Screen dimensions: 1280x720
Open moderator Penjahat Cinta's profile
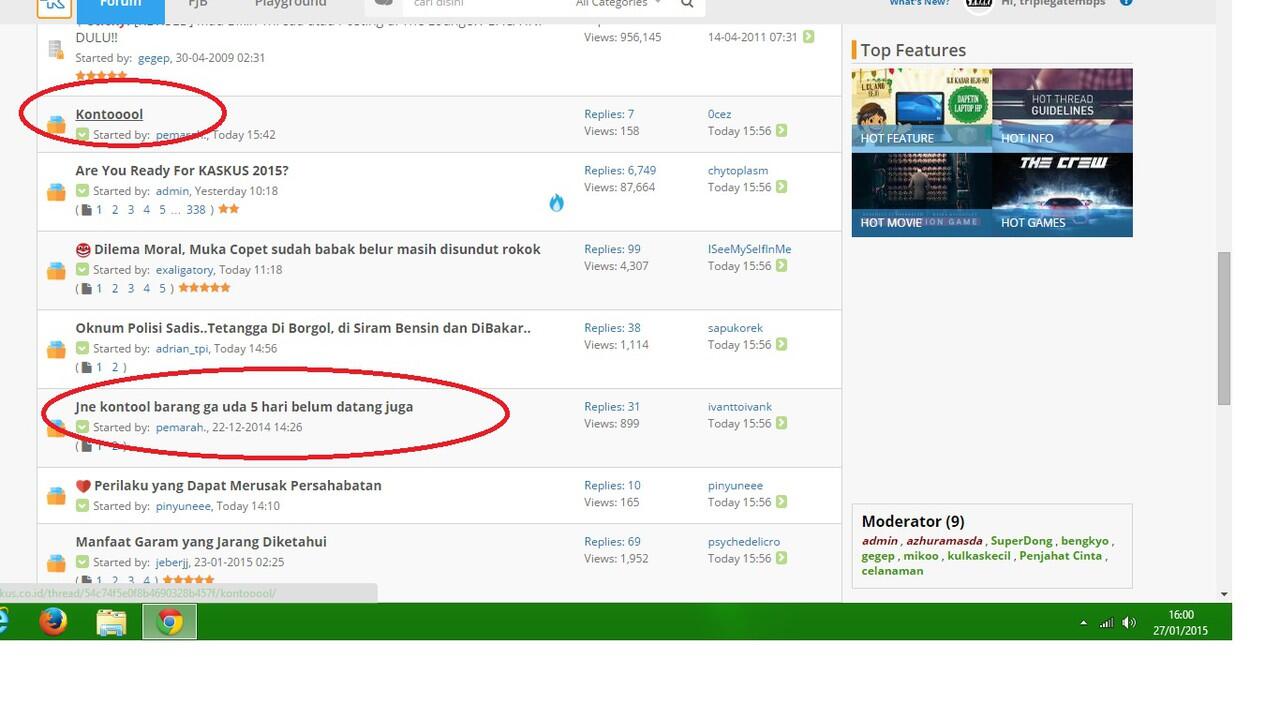[1060, 556]
